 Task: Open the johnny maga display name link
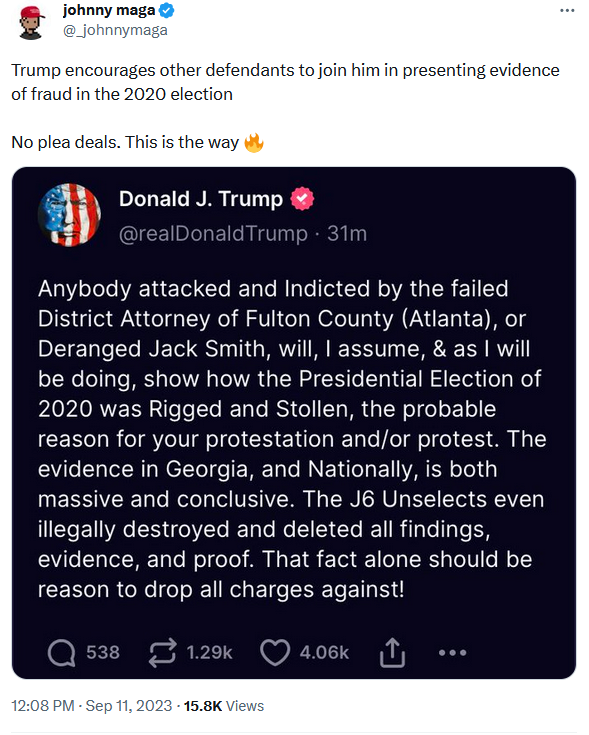[109, 10]
